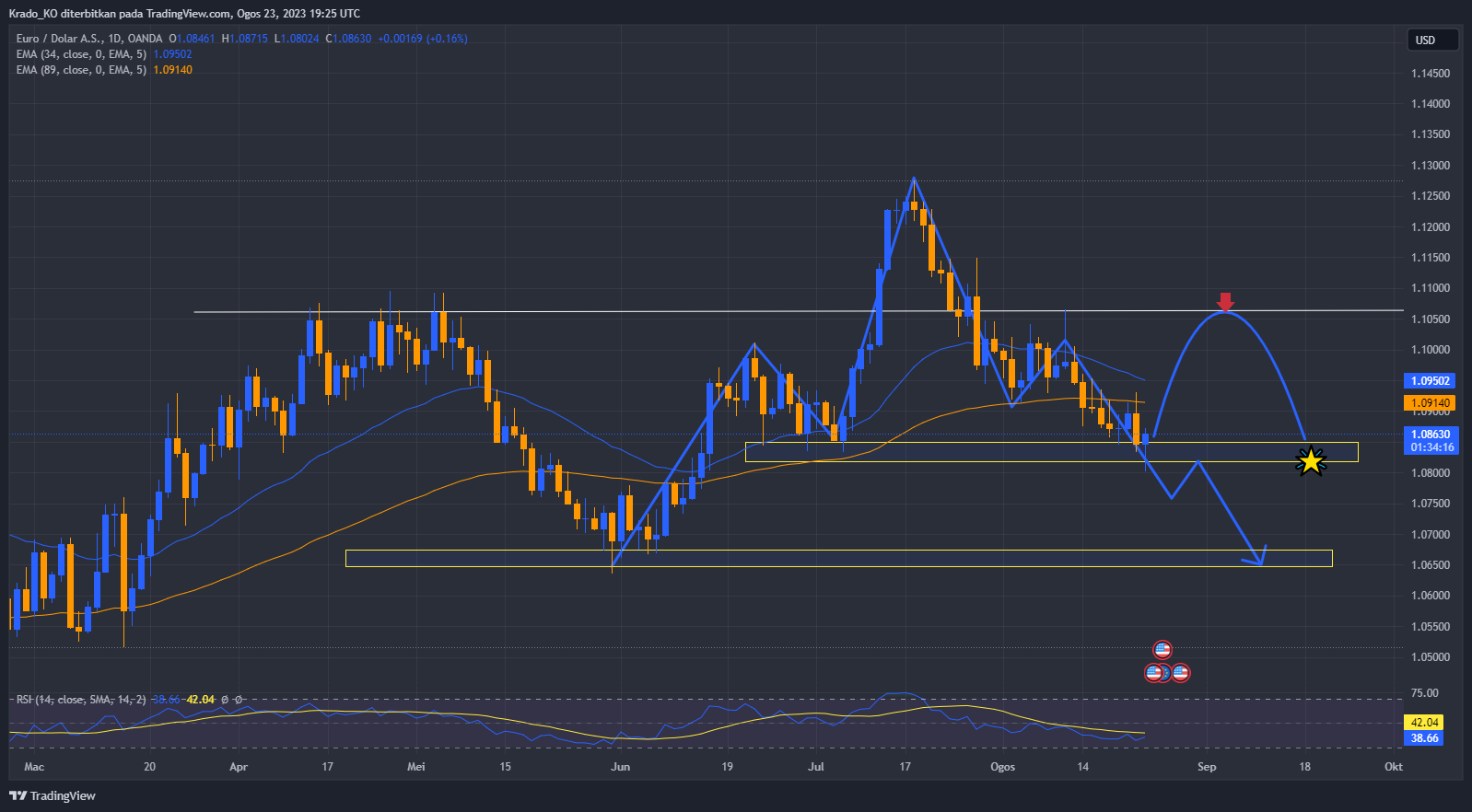Click the 1.14500 price axis label
Viewport: 1472px width, 812px height.
click(1431, 74)
